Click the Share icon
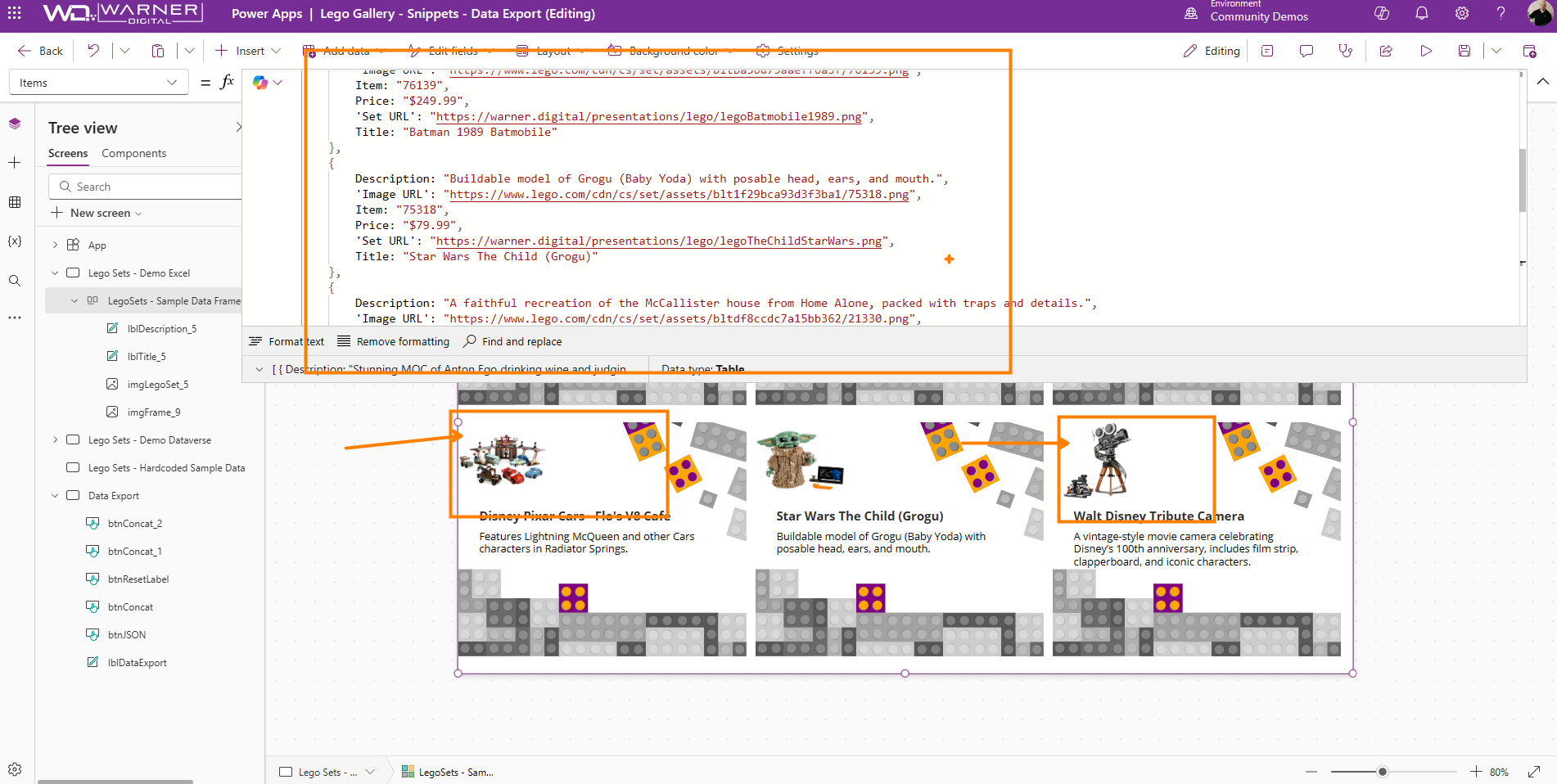This screenshot has width=1557, height=784. (x=1386, y=51)
